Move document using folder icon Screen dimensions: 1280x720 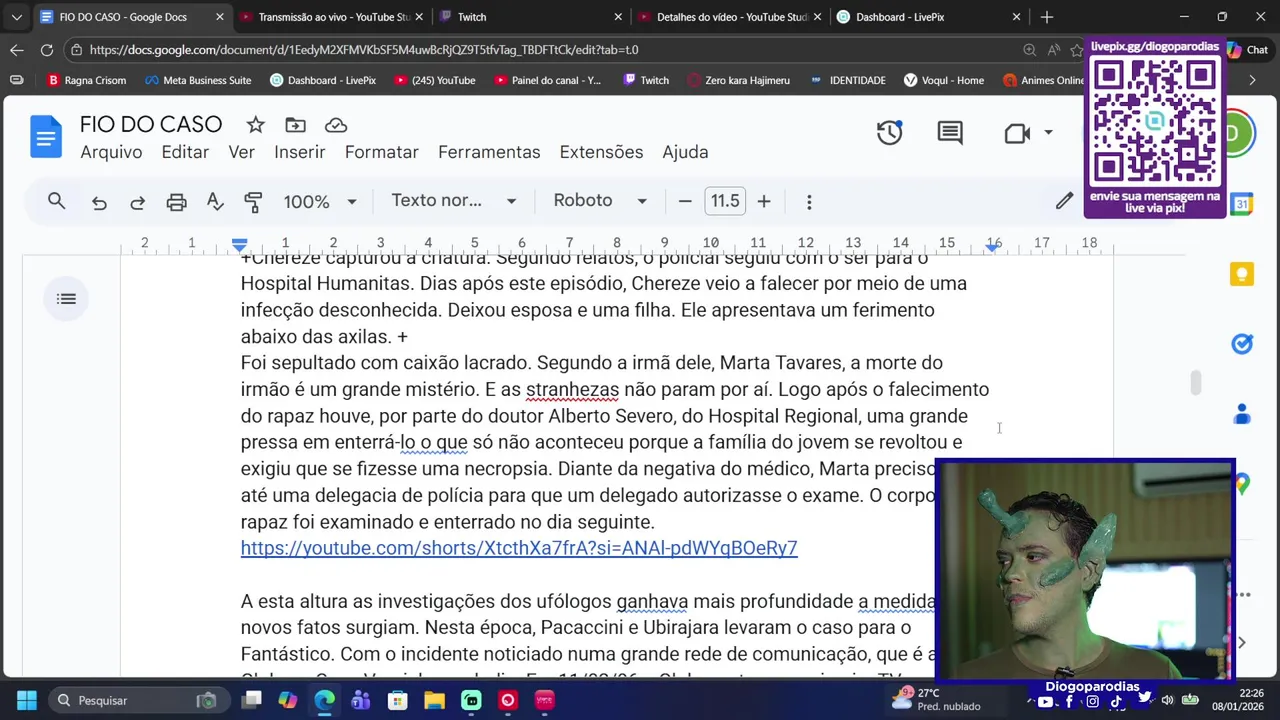click(x=295, y=125)
